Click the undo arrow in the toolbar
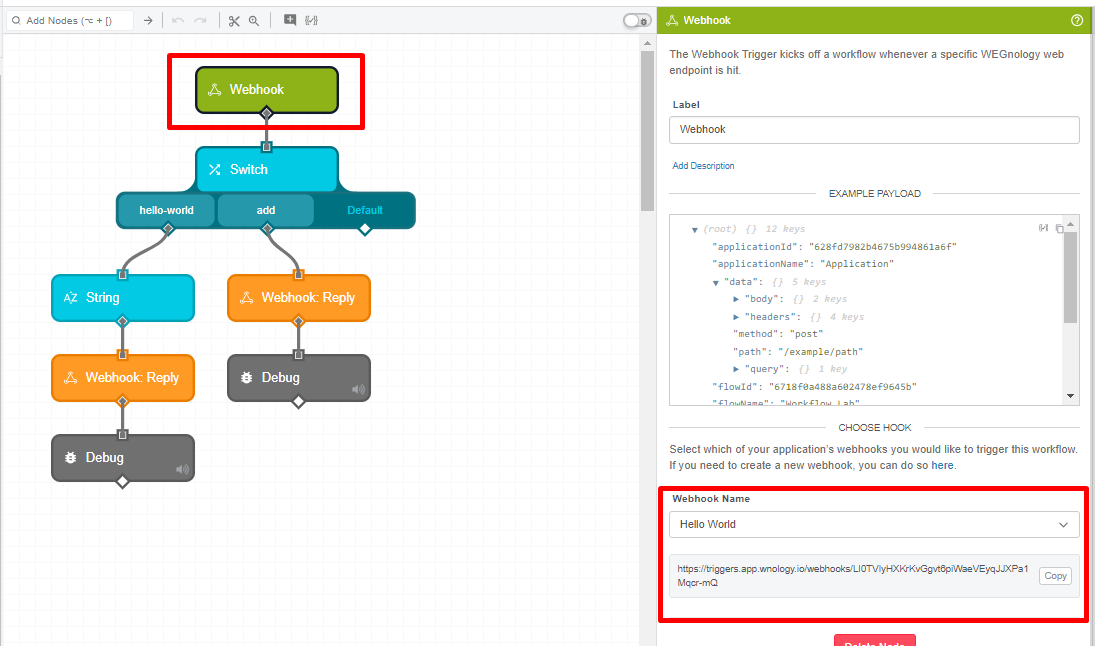1095x646 pixels. (178, 21)
